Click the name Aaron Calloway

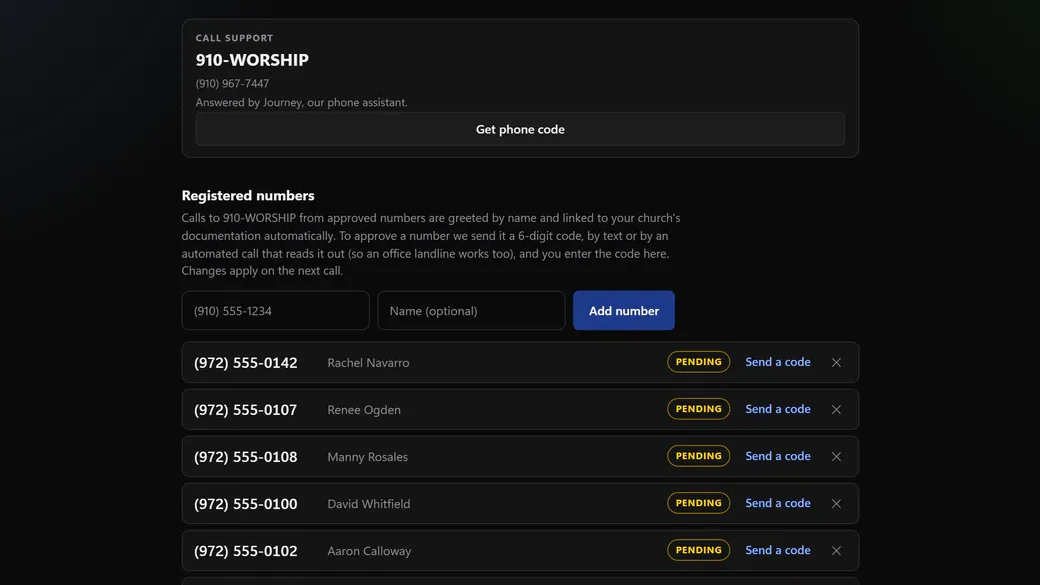pyautogui.click(x=369, y=551)
